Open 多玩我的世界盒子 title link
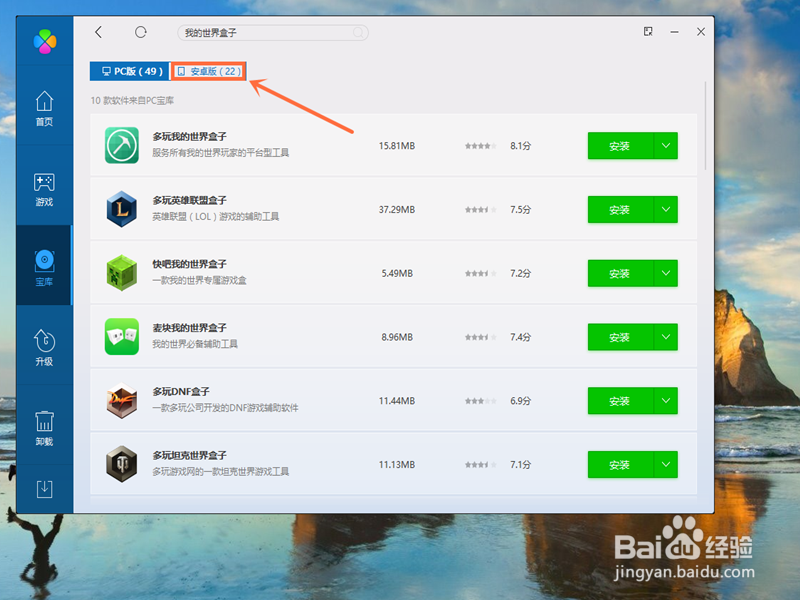This screenshot has width=800, height=600. [x=189, y=137]
